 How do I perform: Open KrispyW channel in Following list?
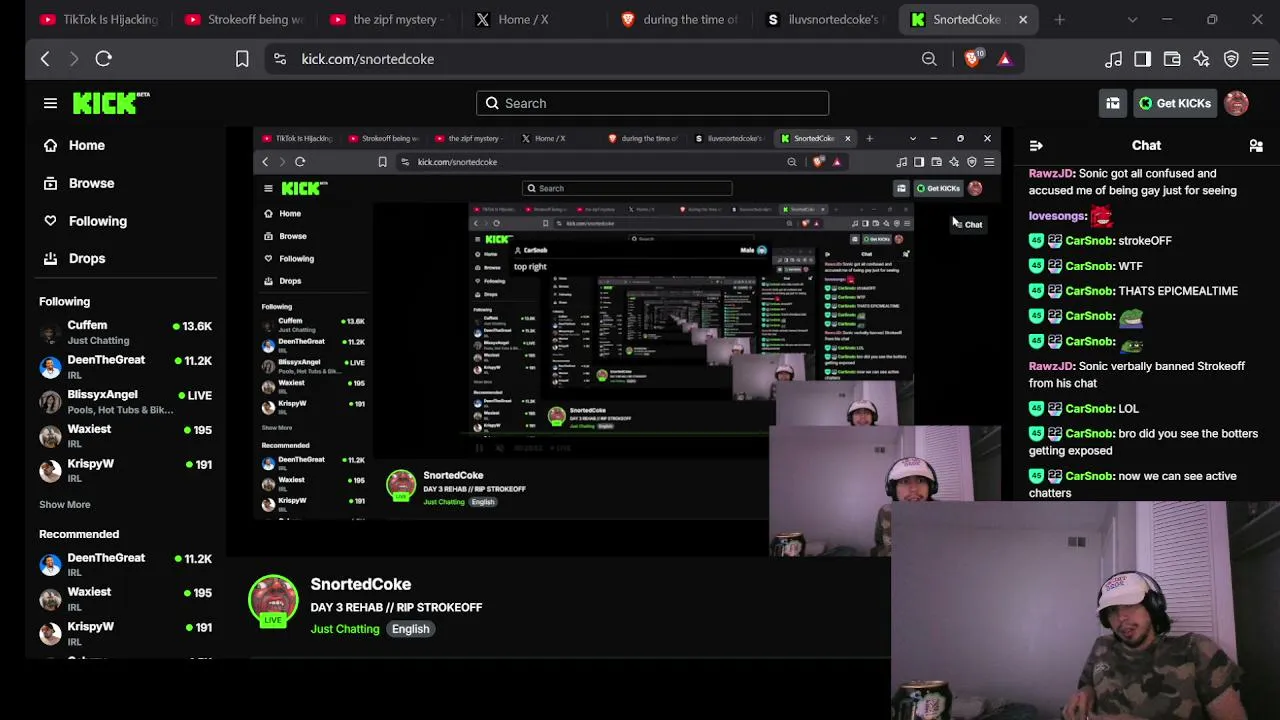click(125, 470)
